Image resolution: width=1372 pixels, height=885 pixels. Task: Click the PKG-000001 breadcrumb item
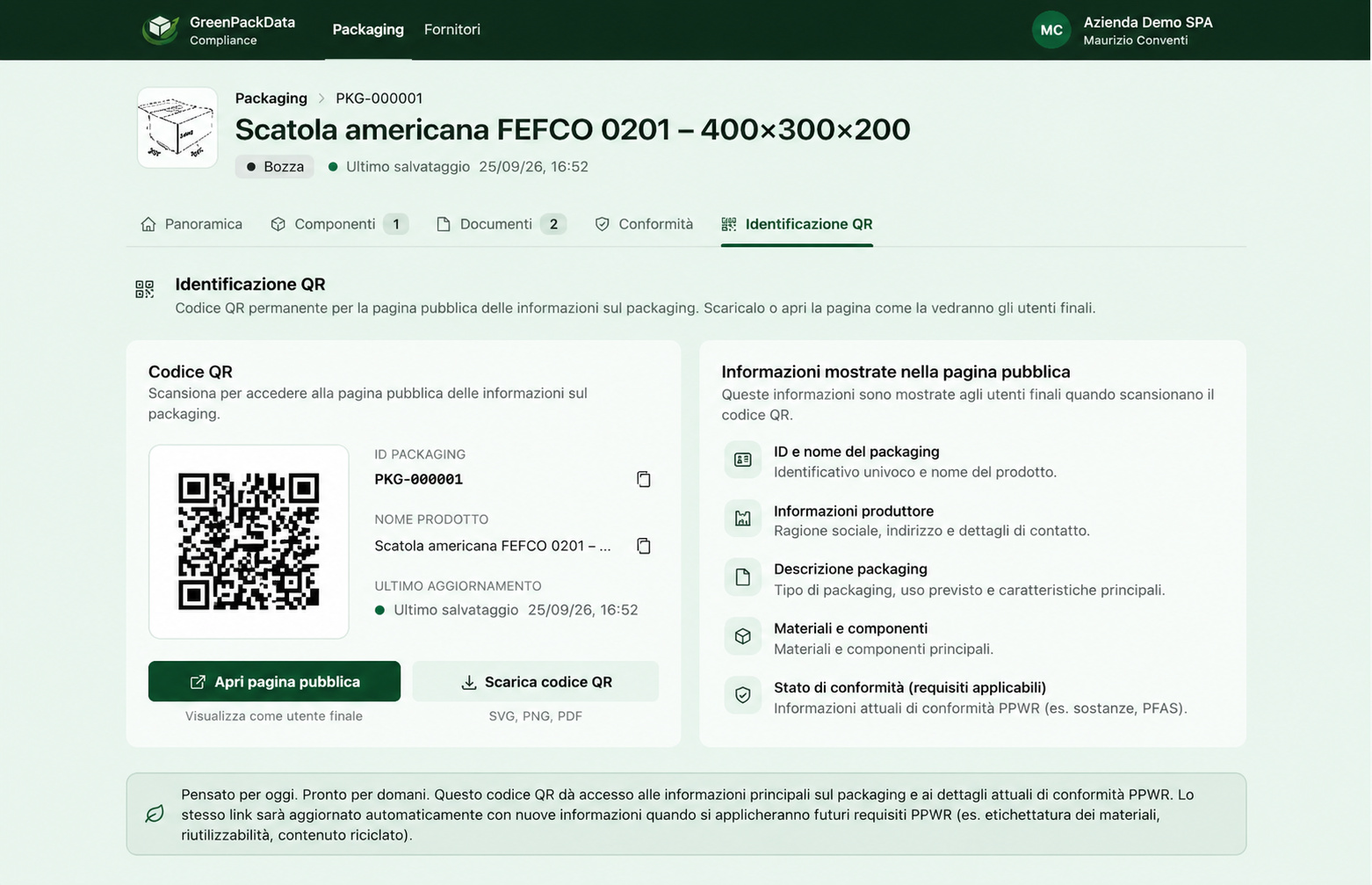379,98
